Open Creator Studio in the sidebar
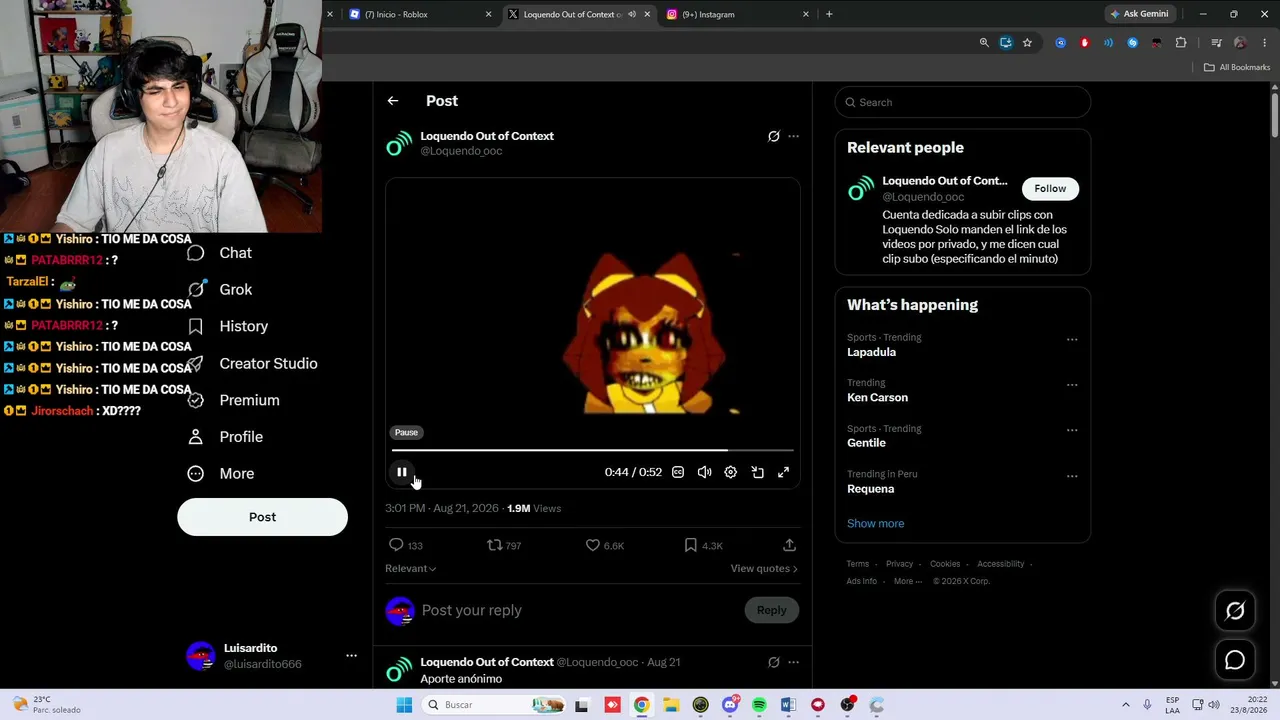The image size is (1280, 720). tap(253, 363)
